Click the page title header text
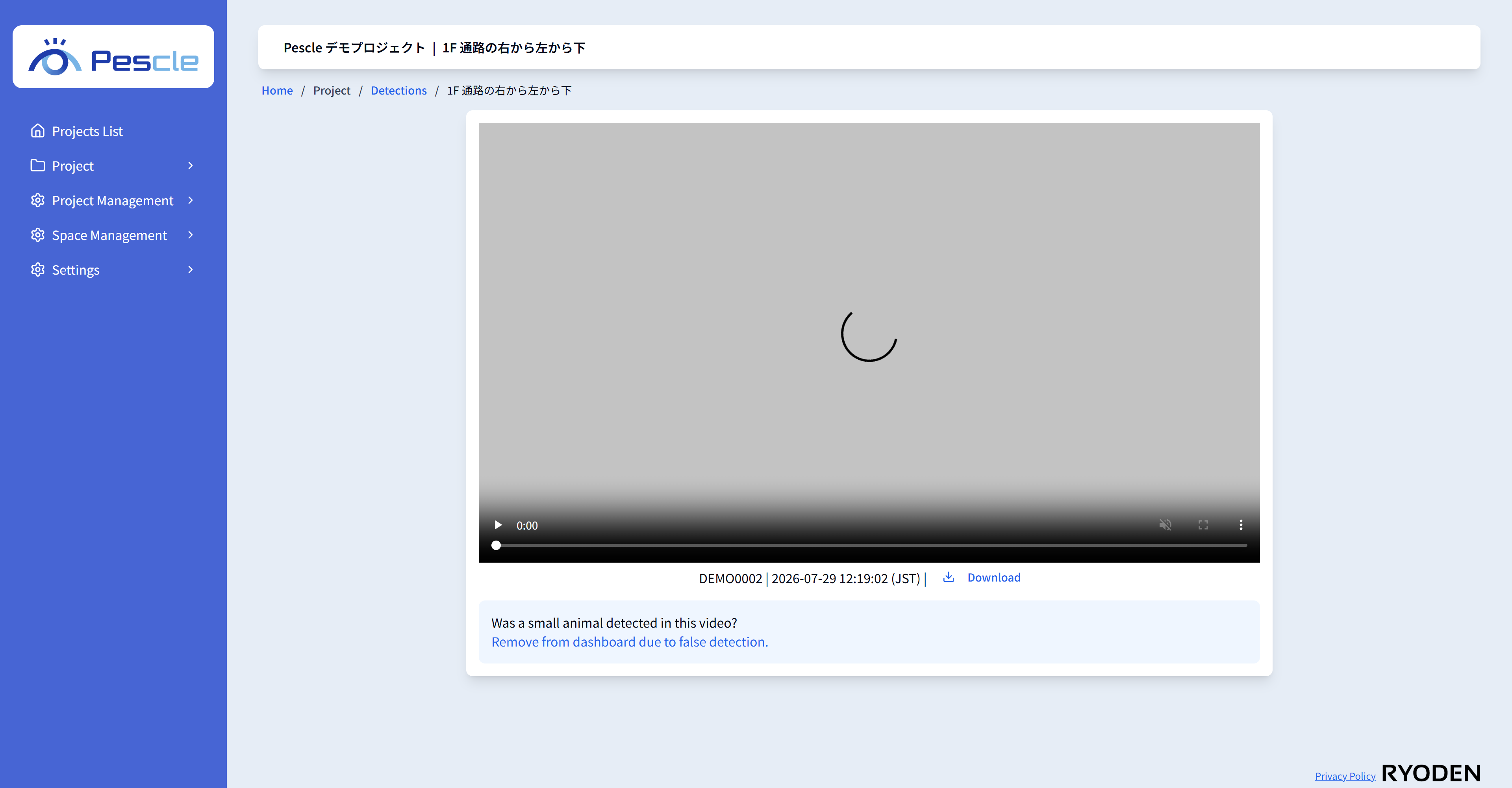Viewport: 1512px width, 788px height. tap(434, 48)
